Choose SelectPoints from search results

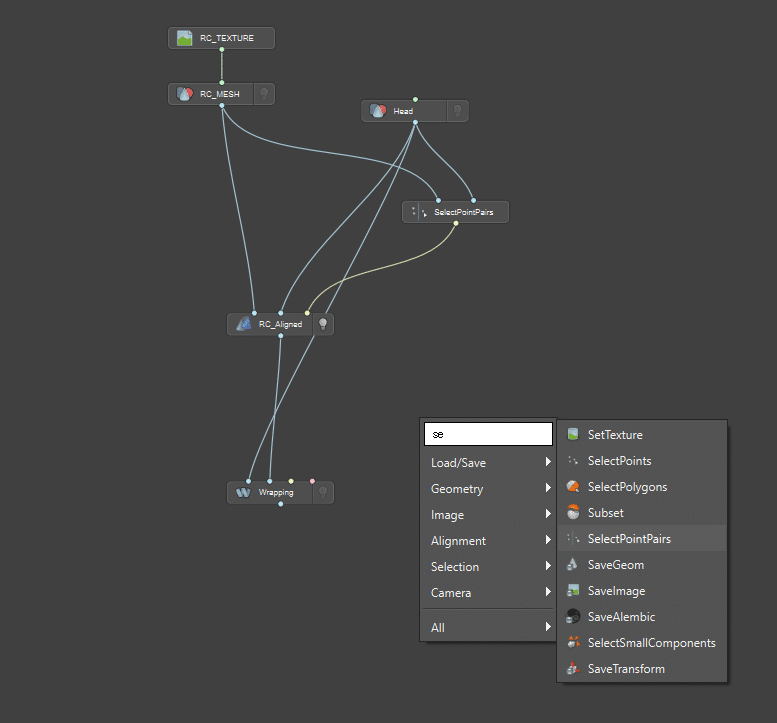pos(642,461)
